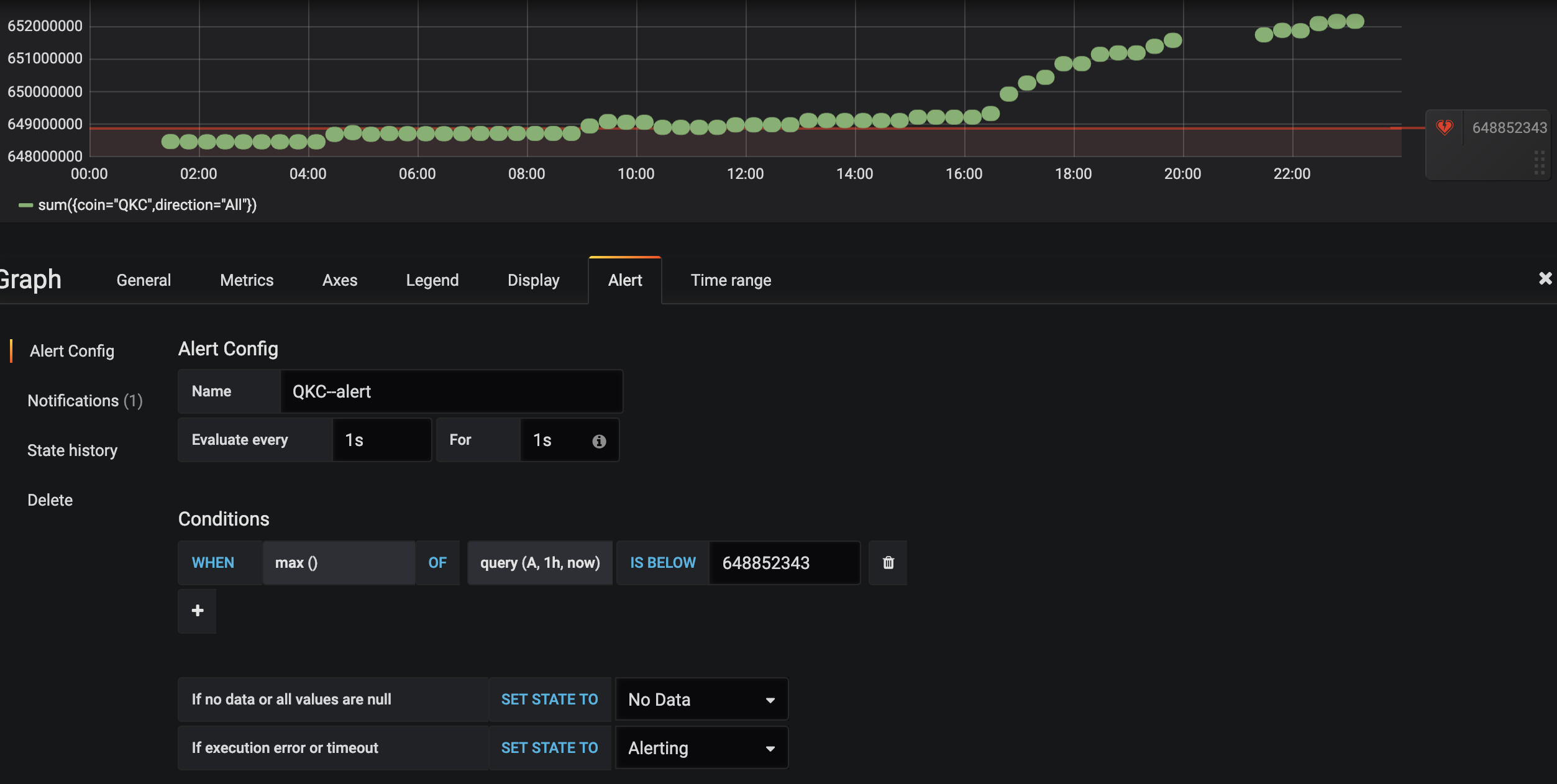Open the query (A, 1h, now) selector

pyautogui.click(x=539, y=563)
